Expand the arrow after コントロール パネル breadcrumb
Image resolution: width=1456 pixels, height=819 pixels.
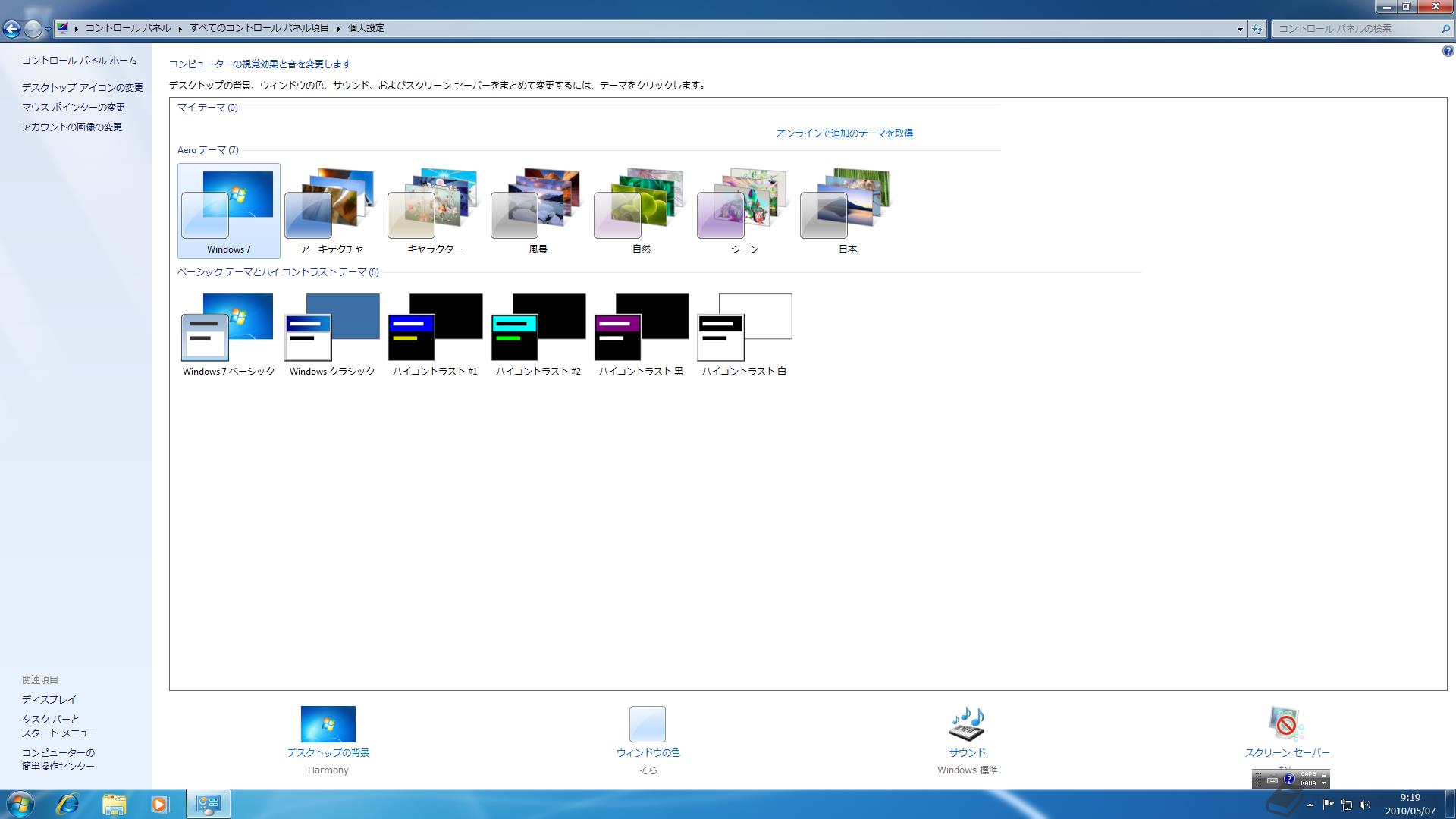[180, 28]
